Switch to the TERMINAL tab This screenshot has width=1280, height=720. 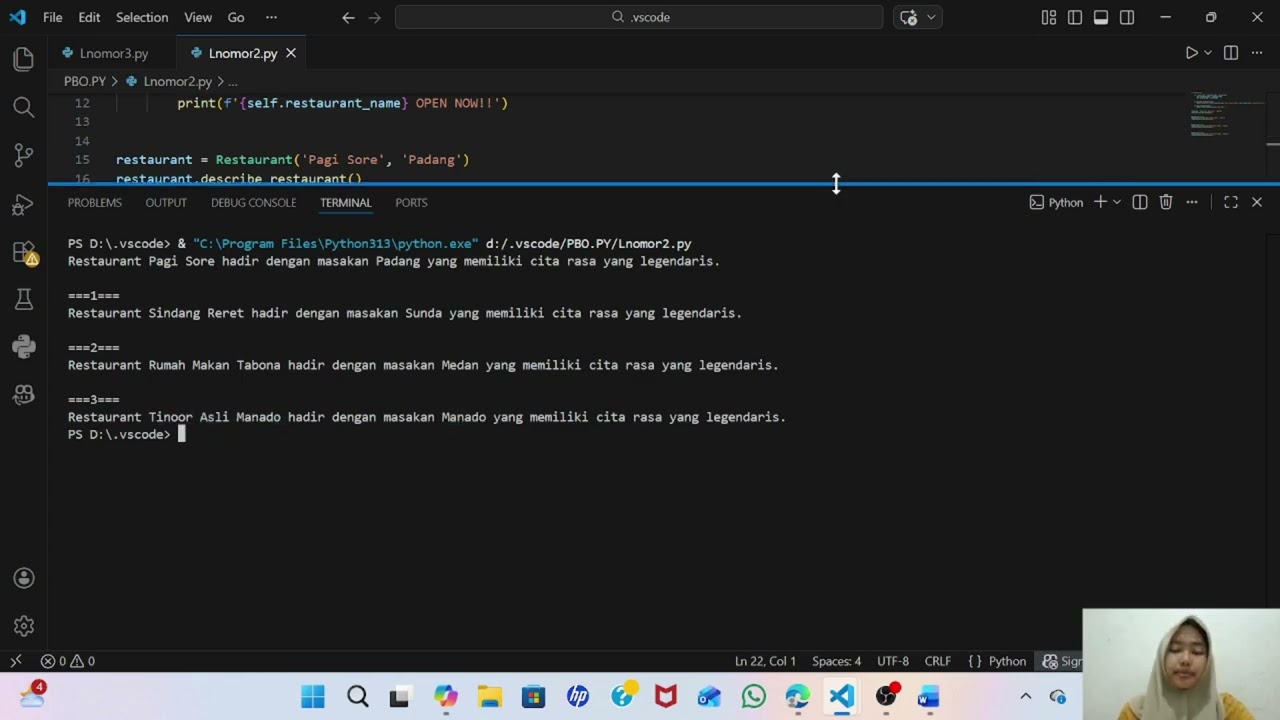[x=345, y=202]
